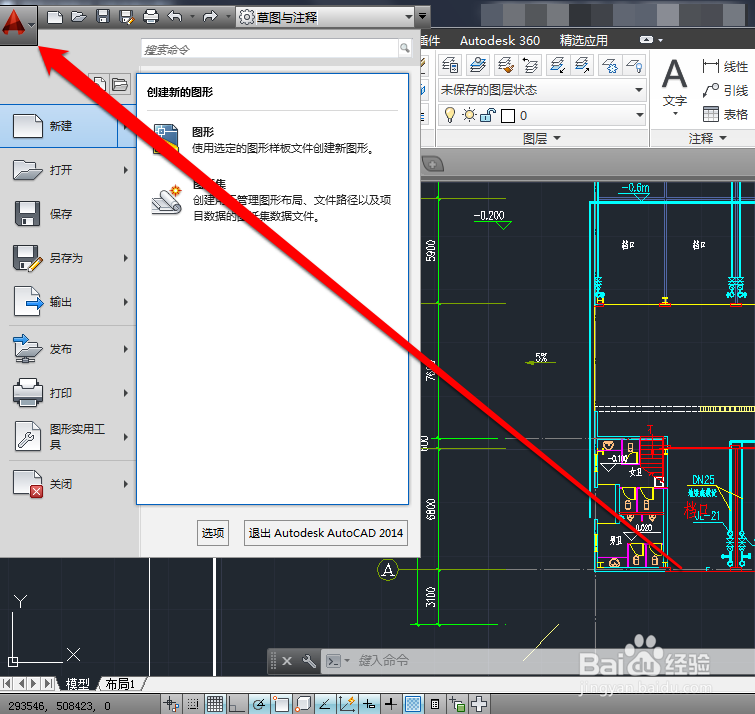
Task: Expand the 另存为 submenu arrow
Action: [x=126, y=258]
